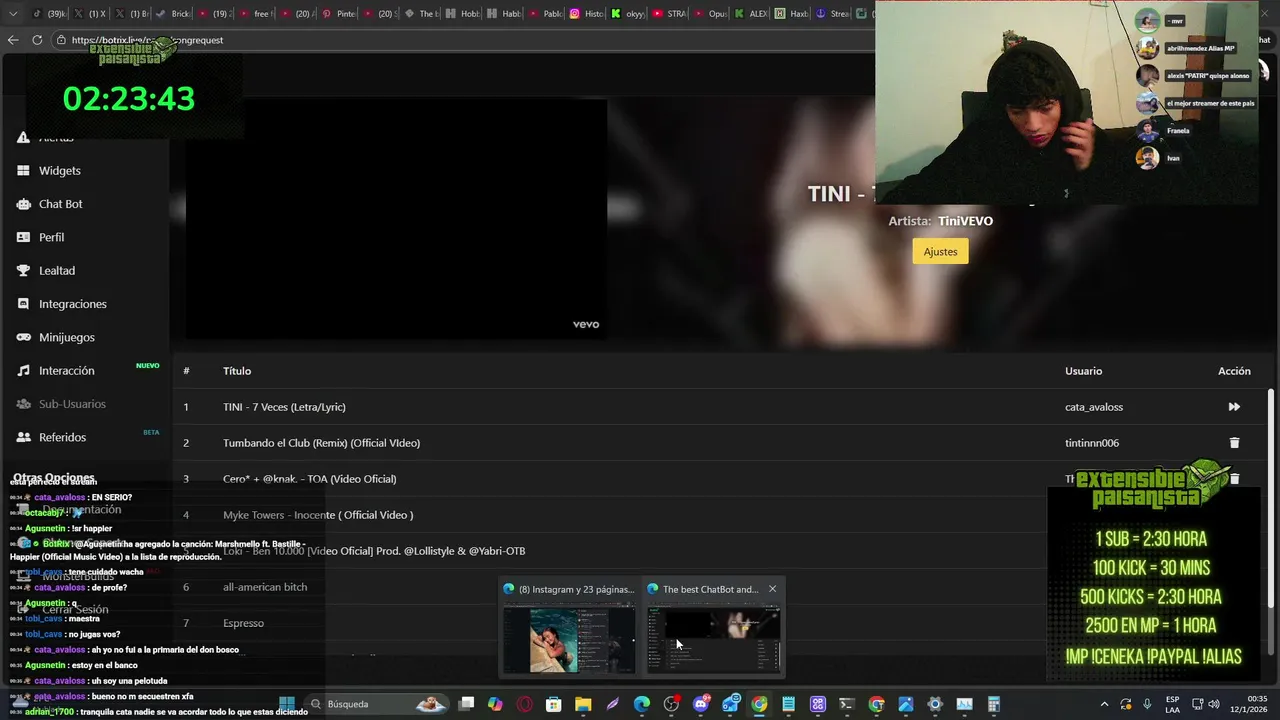Open Microsoft Edge from taskbar
Screen dimensions: 1280x720
[642, 704]
